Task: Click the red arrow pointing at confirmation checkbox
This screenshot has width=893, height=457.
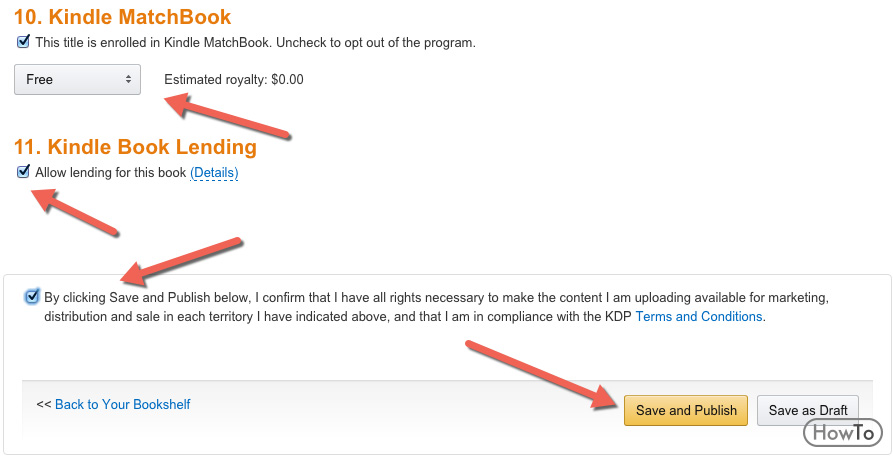Action: (182, 261)
